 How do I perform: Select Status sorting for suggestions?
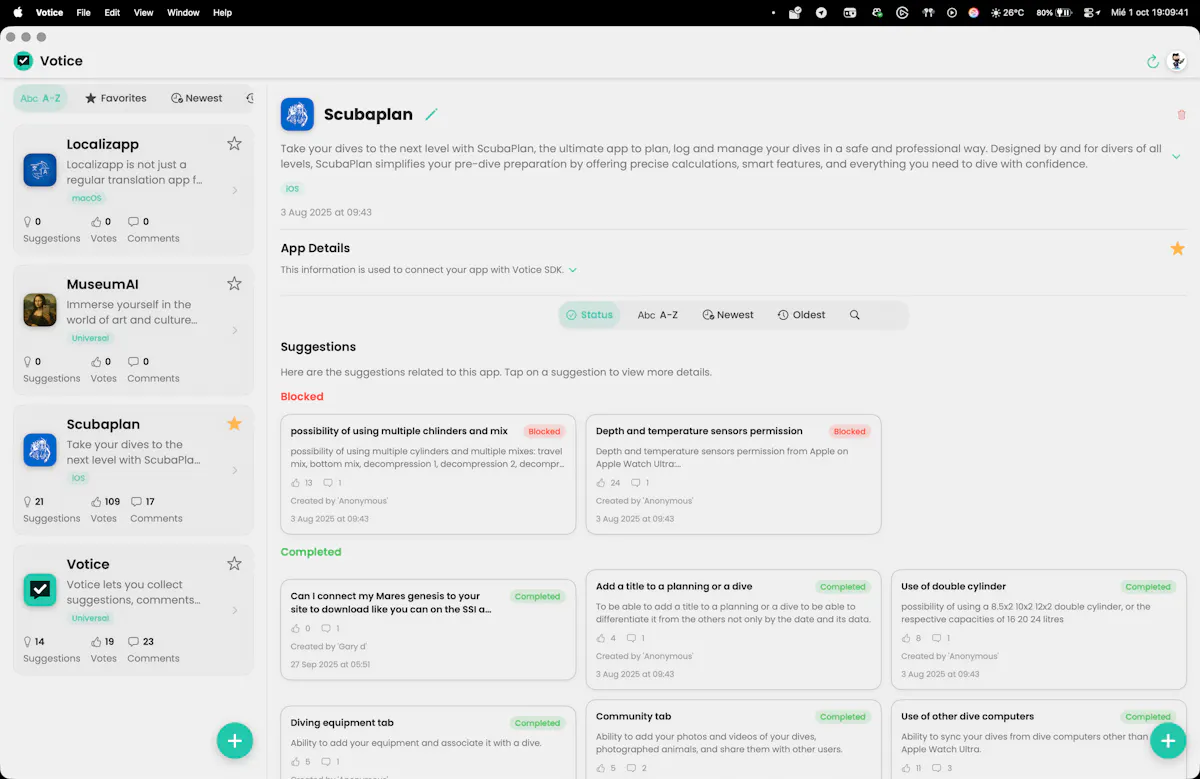[589, 315]
